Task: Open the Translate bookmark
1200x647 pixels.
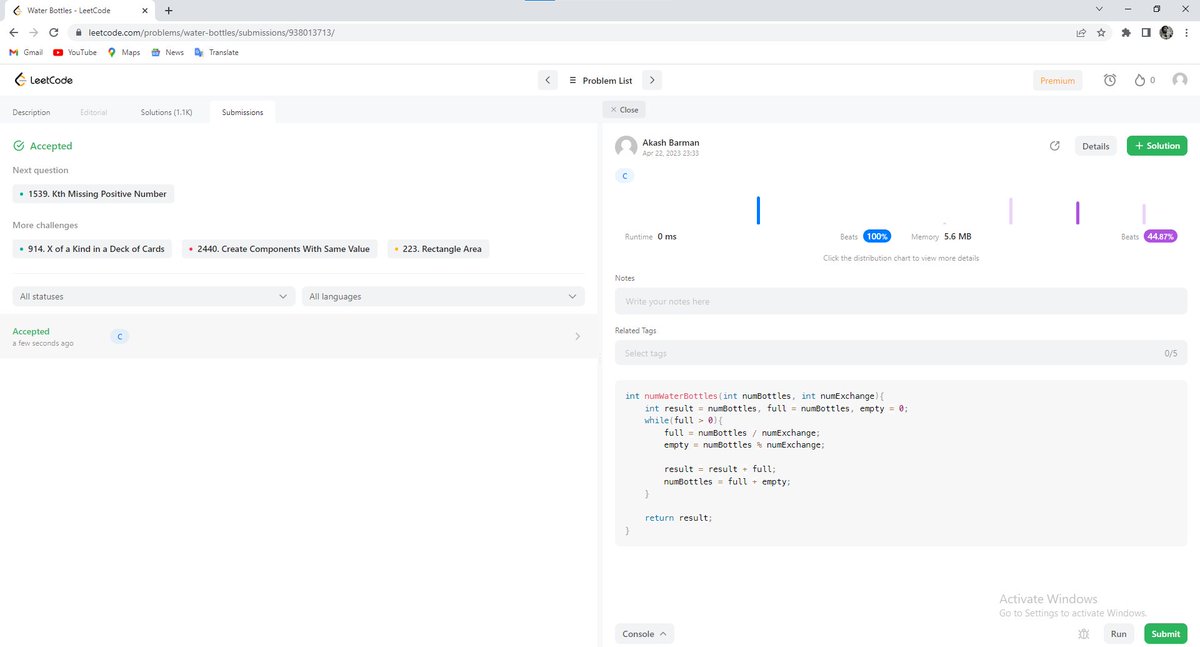Action: (216, 52)
